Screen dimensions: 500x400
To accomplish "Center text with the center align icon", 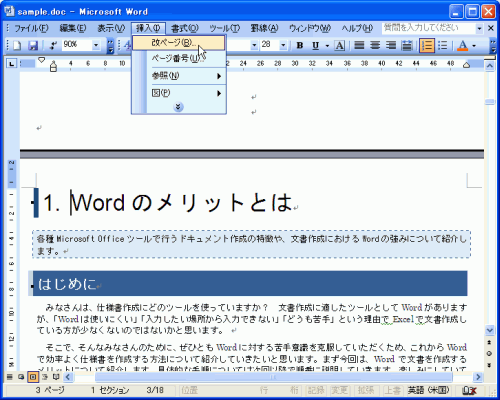I will coord(375,45).
